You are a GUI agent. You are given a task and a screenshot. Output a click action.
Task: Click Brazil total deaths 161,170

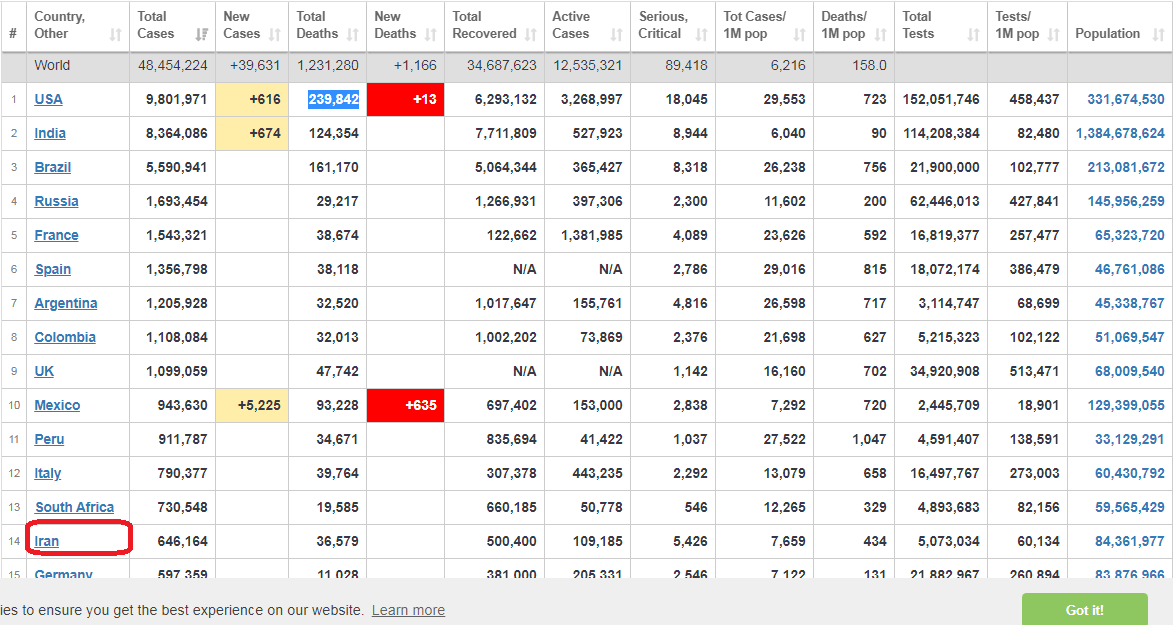(x=334, y=167)
